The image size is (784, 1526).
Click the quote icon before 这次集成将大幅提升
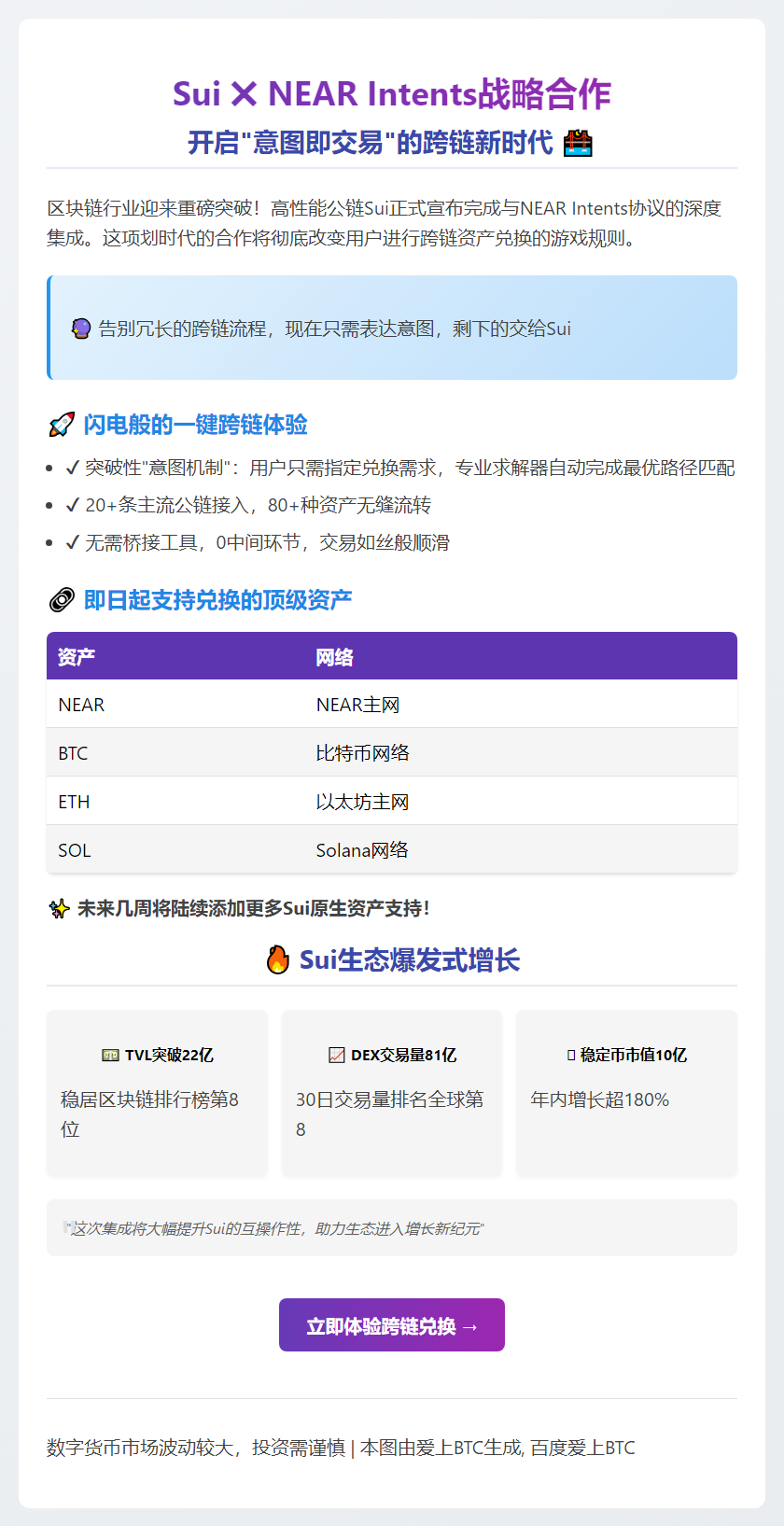pos(68,1227)
